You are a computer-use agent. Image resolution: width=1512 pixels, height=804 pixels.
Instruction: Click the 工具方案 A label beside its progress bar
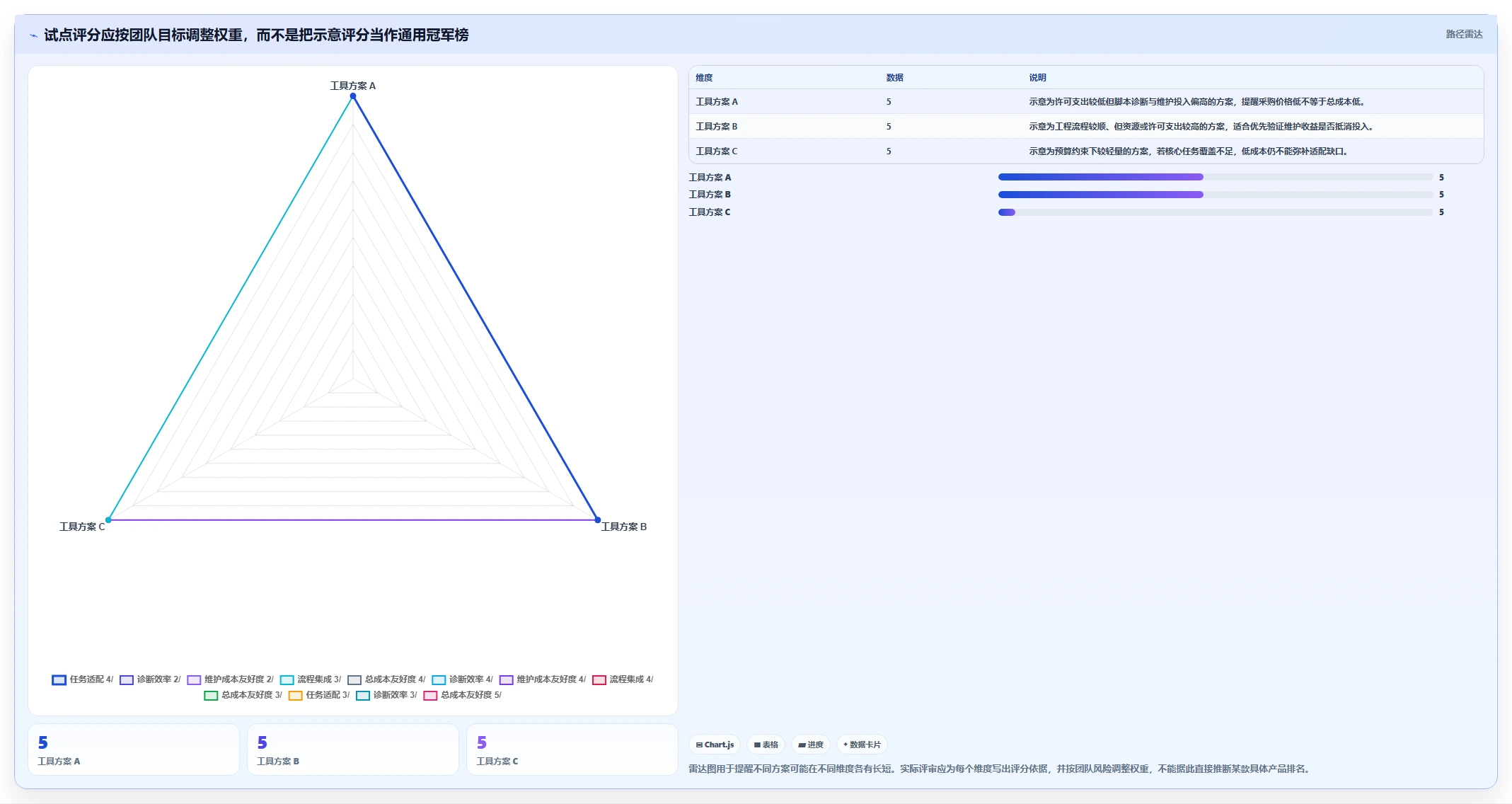pyautogui.click(x=710, y=178)
